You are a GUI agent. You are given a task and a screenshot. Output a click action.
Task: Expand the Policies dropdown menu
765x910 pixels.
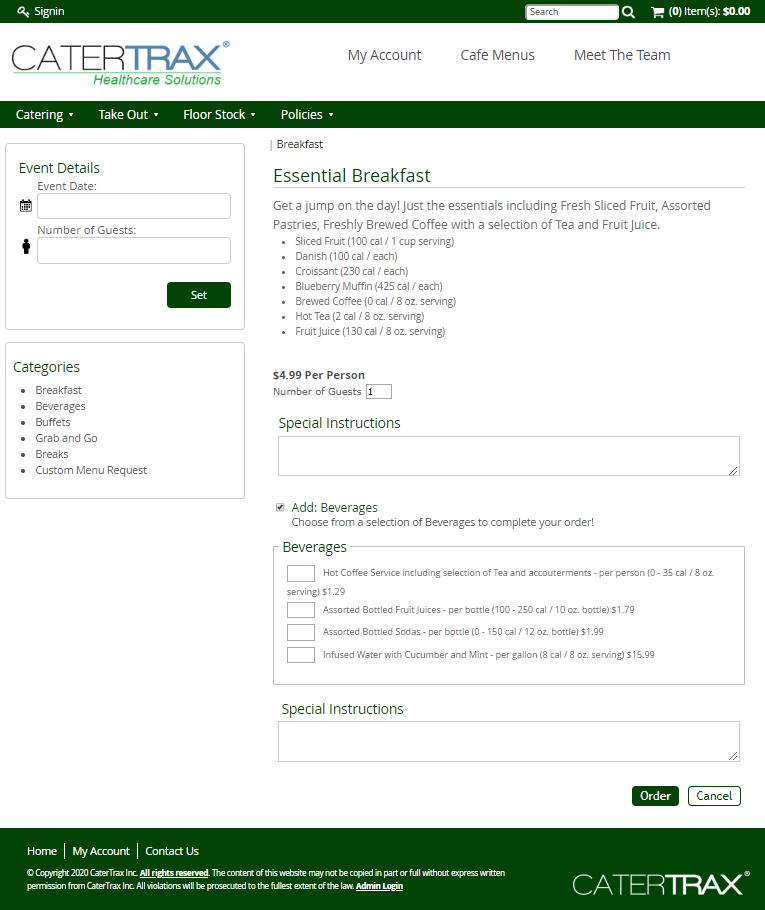(x=307, y=114)
